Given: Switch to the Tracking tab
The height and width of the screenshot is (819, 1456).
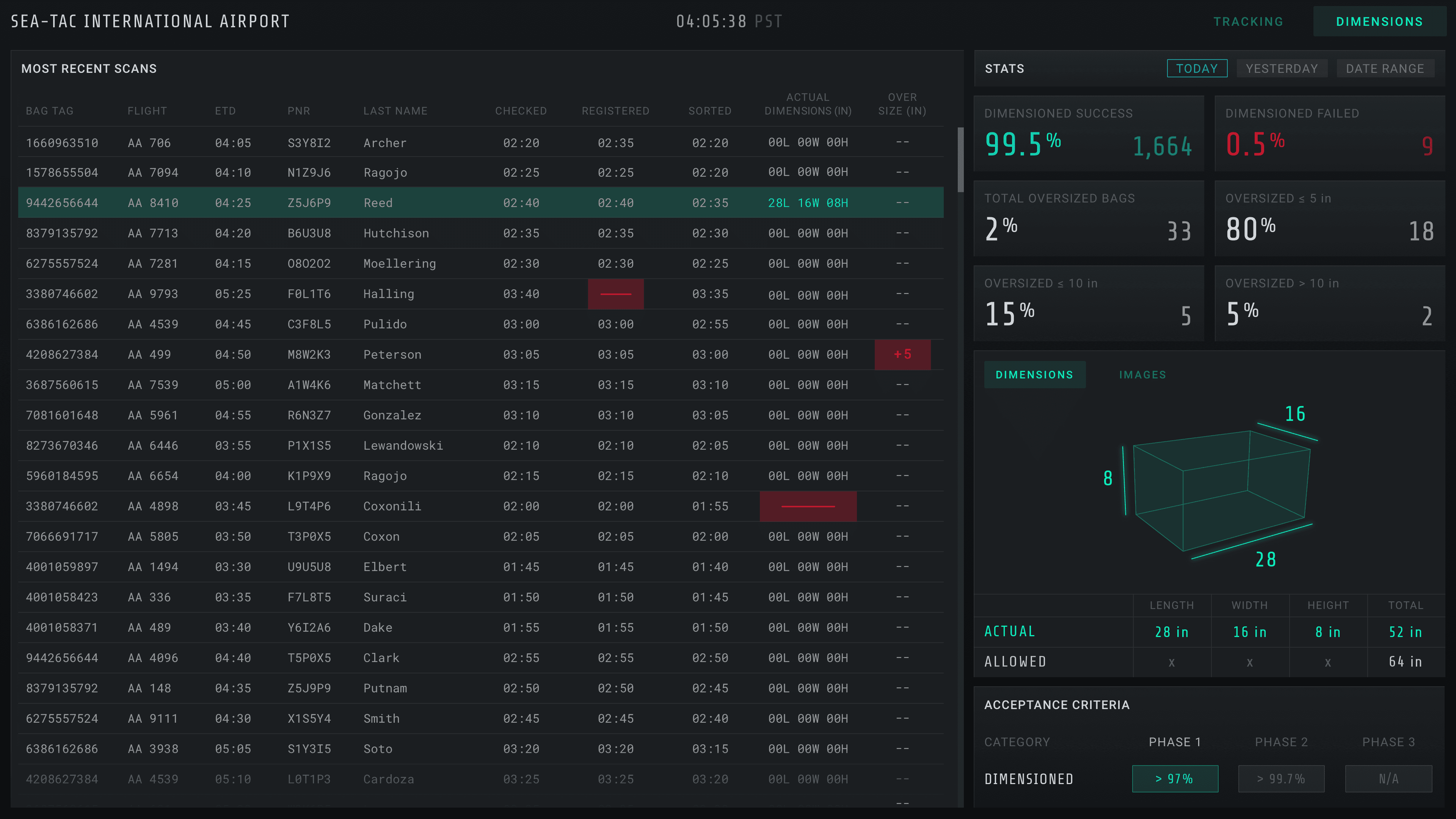Looking at the screenshot, I should (1248, 22).
